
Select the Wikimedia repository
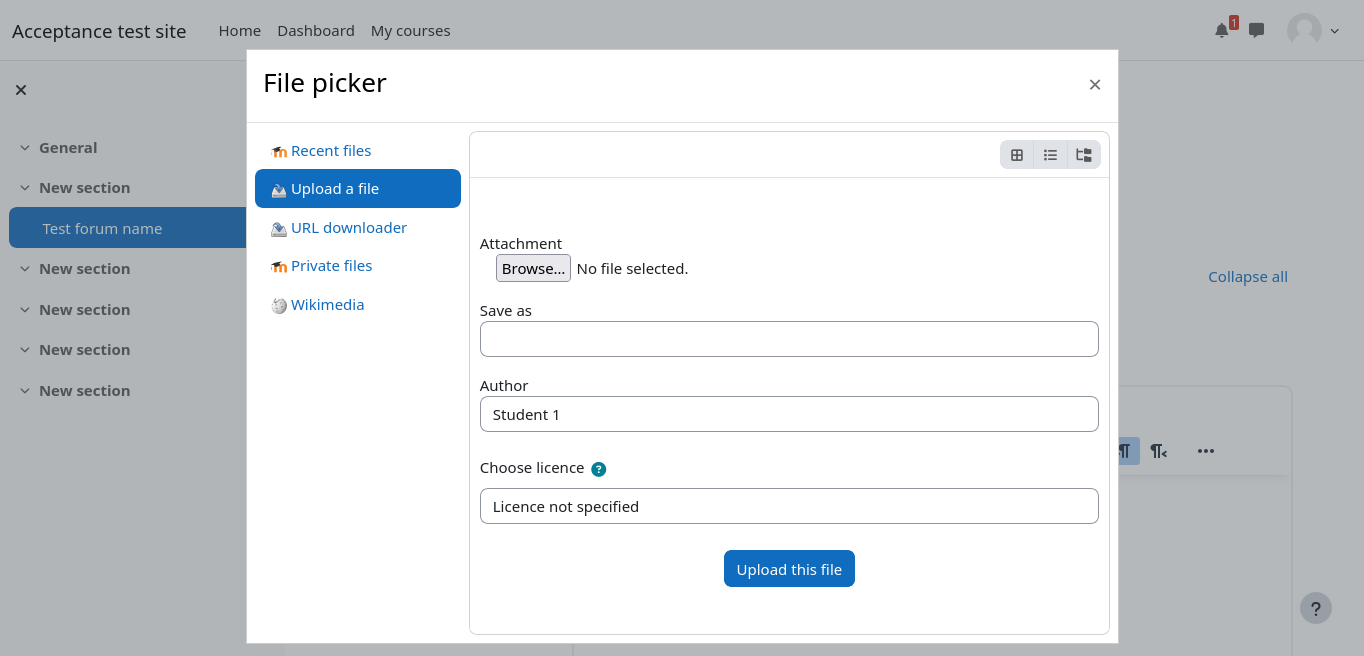pos(327,305)
